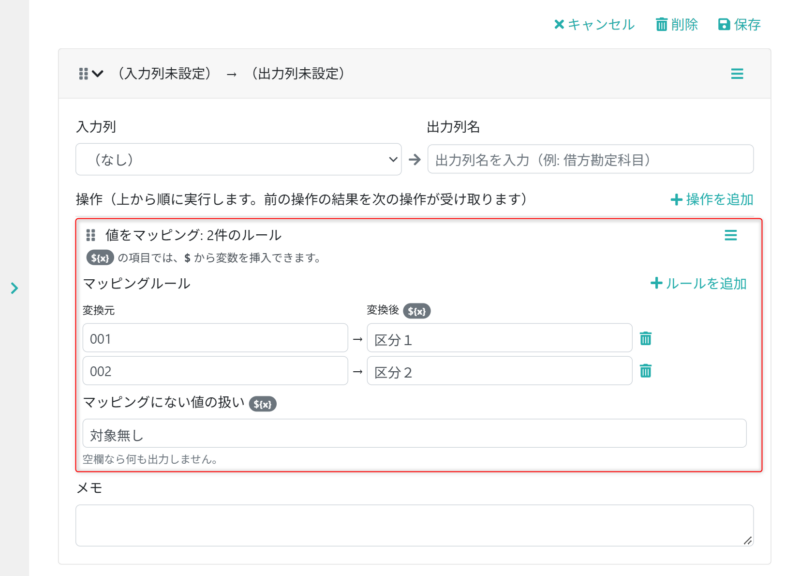
Task: Edit the 変換元 field containing 001
Action: coord(215,338)
